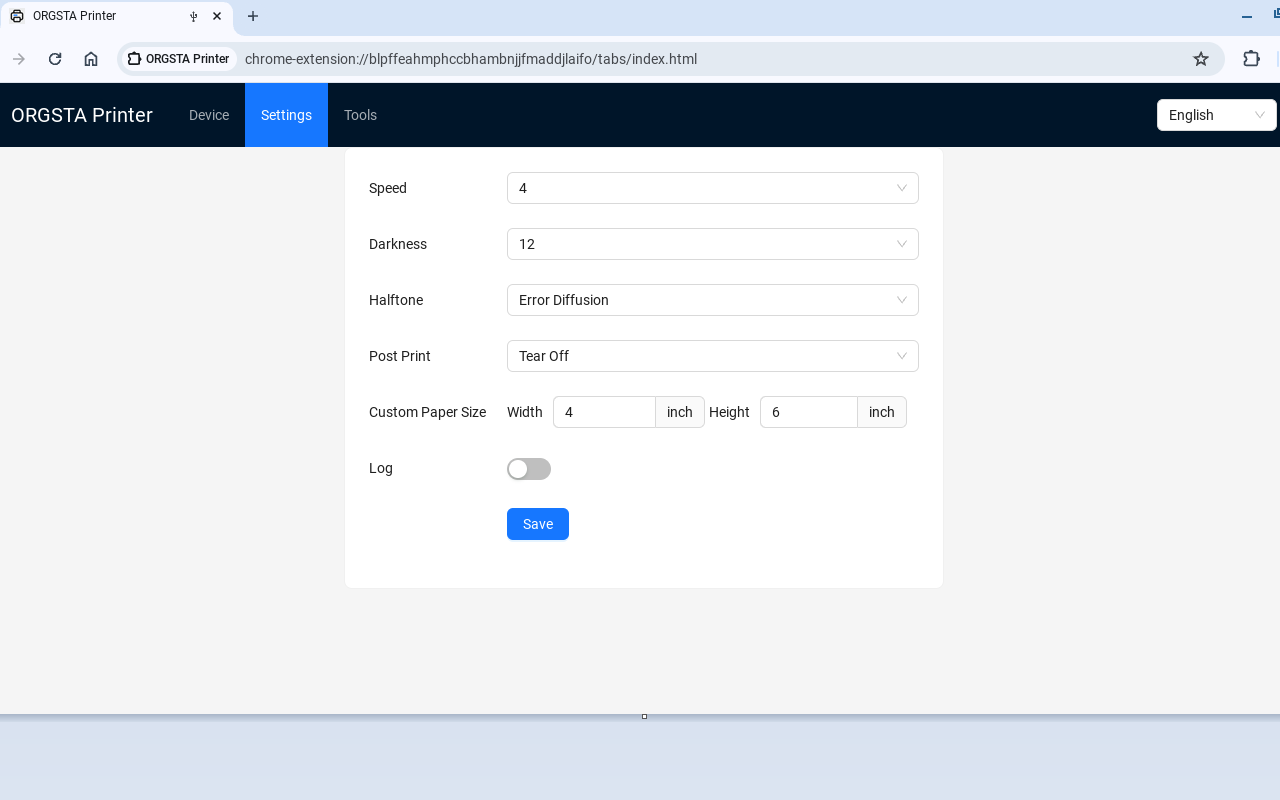
Task: Click the forward navigation arrow
Action: 19,59
